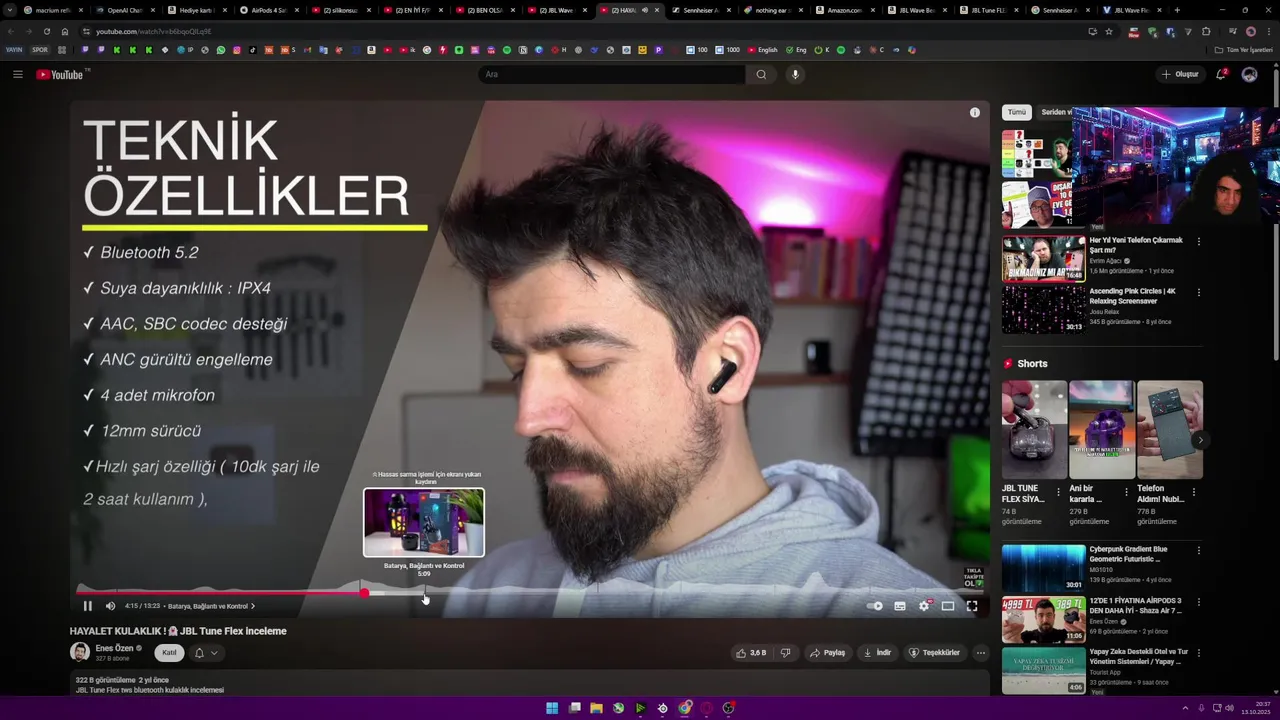This screenshot has height=720, width=1280.
Task: Click the address bar URL
Action: [154, 31]
